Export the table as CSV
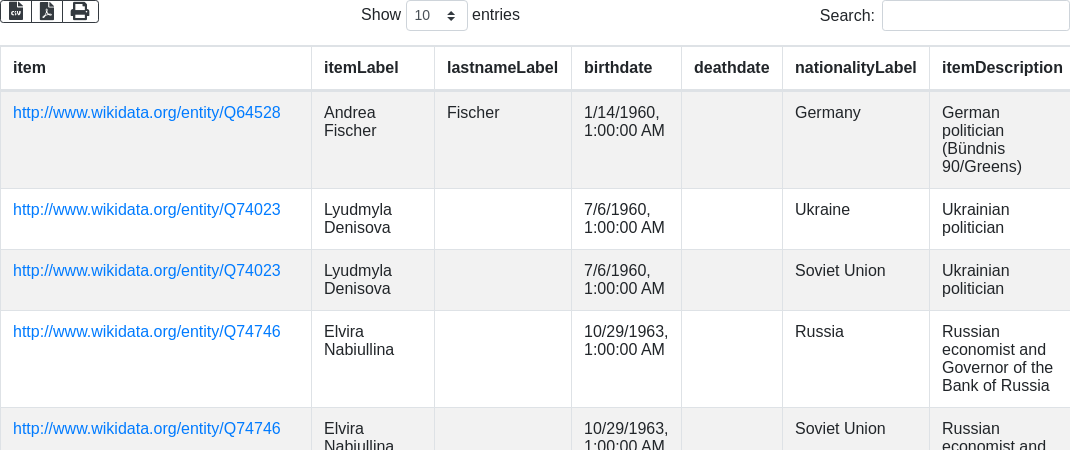 tap(16, 11)
